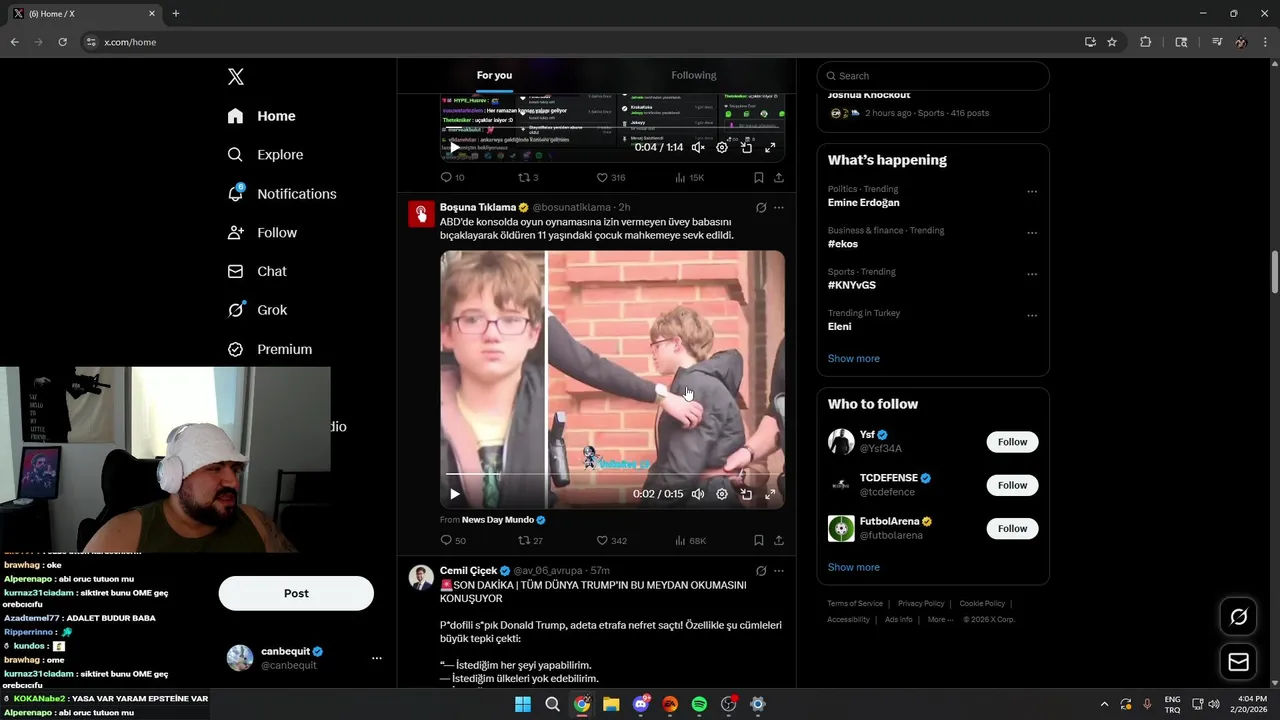Open Terms of Service footer link
The height and width of the screenshot is (720, 1280).
point(855,604)
